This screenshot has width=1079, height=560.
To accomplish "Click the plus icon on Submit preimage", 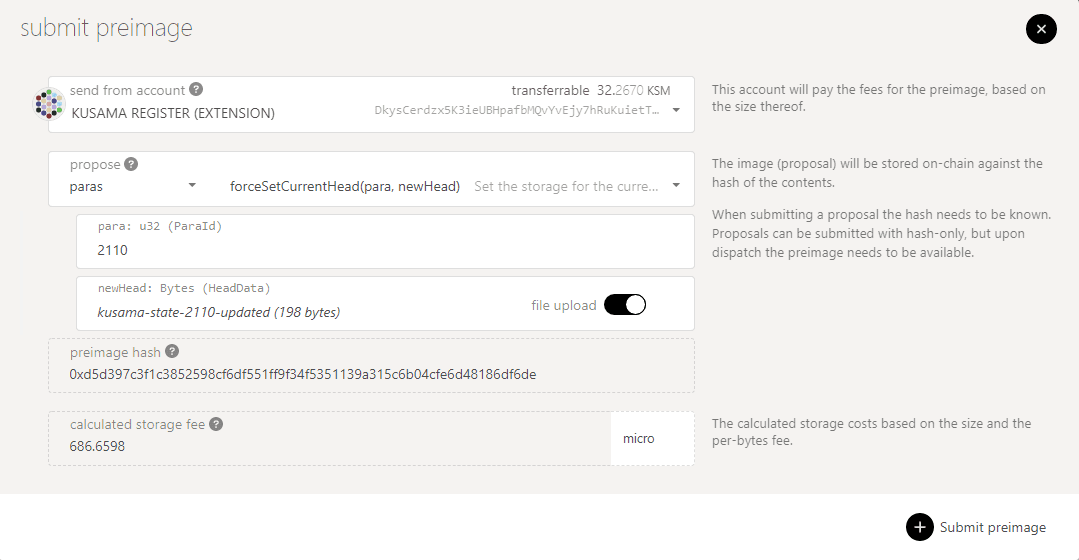I will pyautogui.click(x=919, y=527).
